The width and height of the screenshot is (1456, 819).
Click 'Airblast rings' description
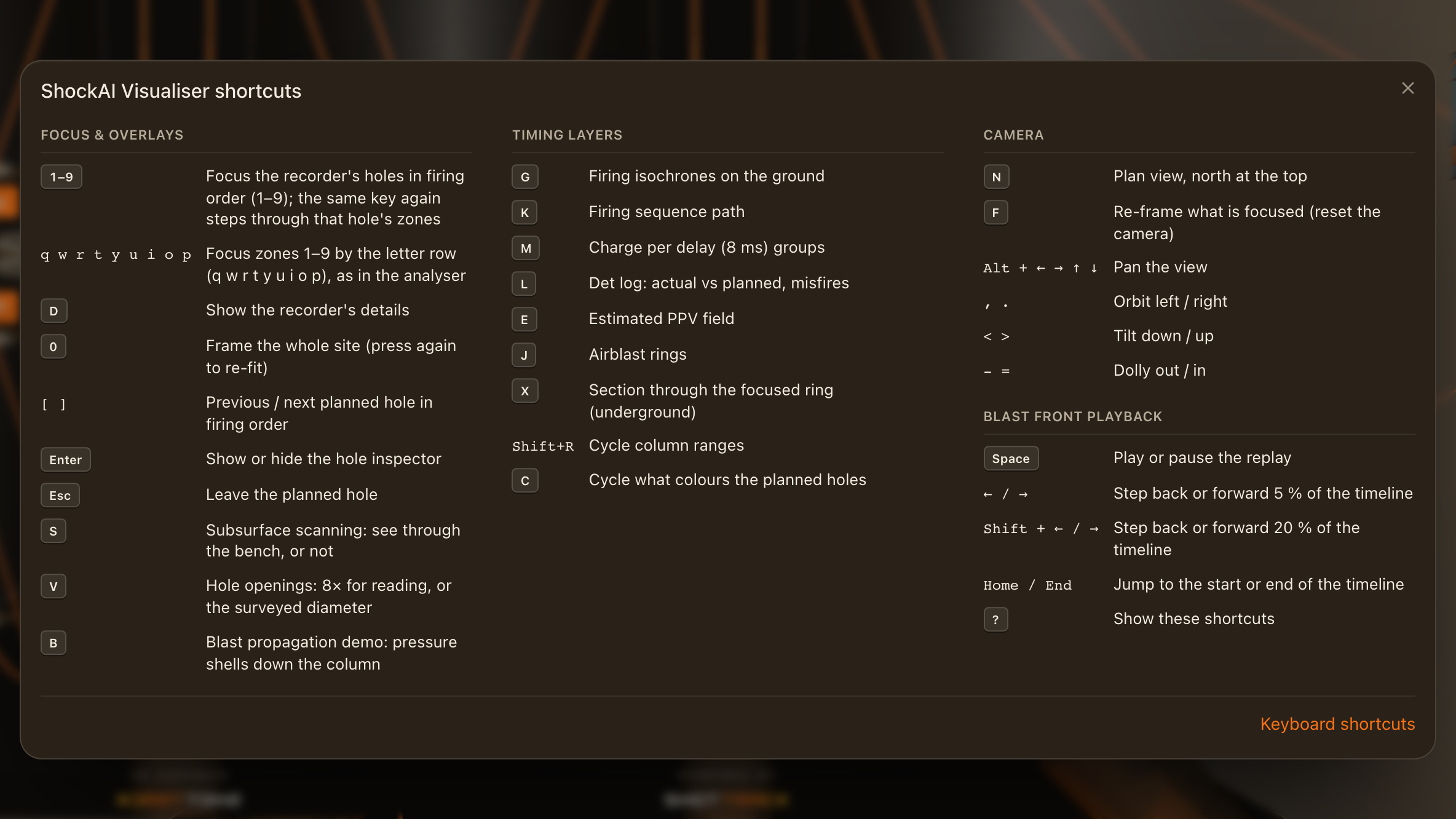pyautogui.click(x=638, y=354)
